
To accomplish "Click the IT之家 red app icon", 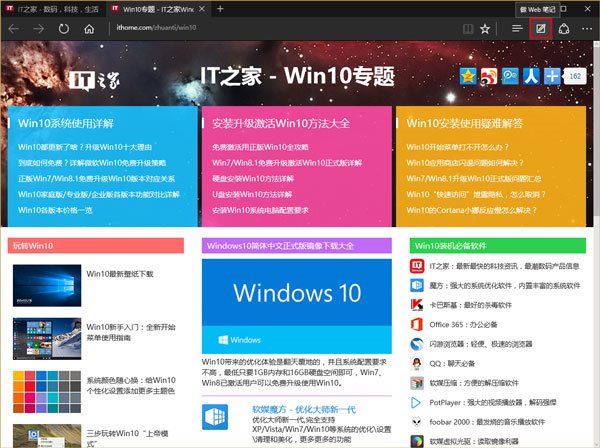I will tap(417, 266).
